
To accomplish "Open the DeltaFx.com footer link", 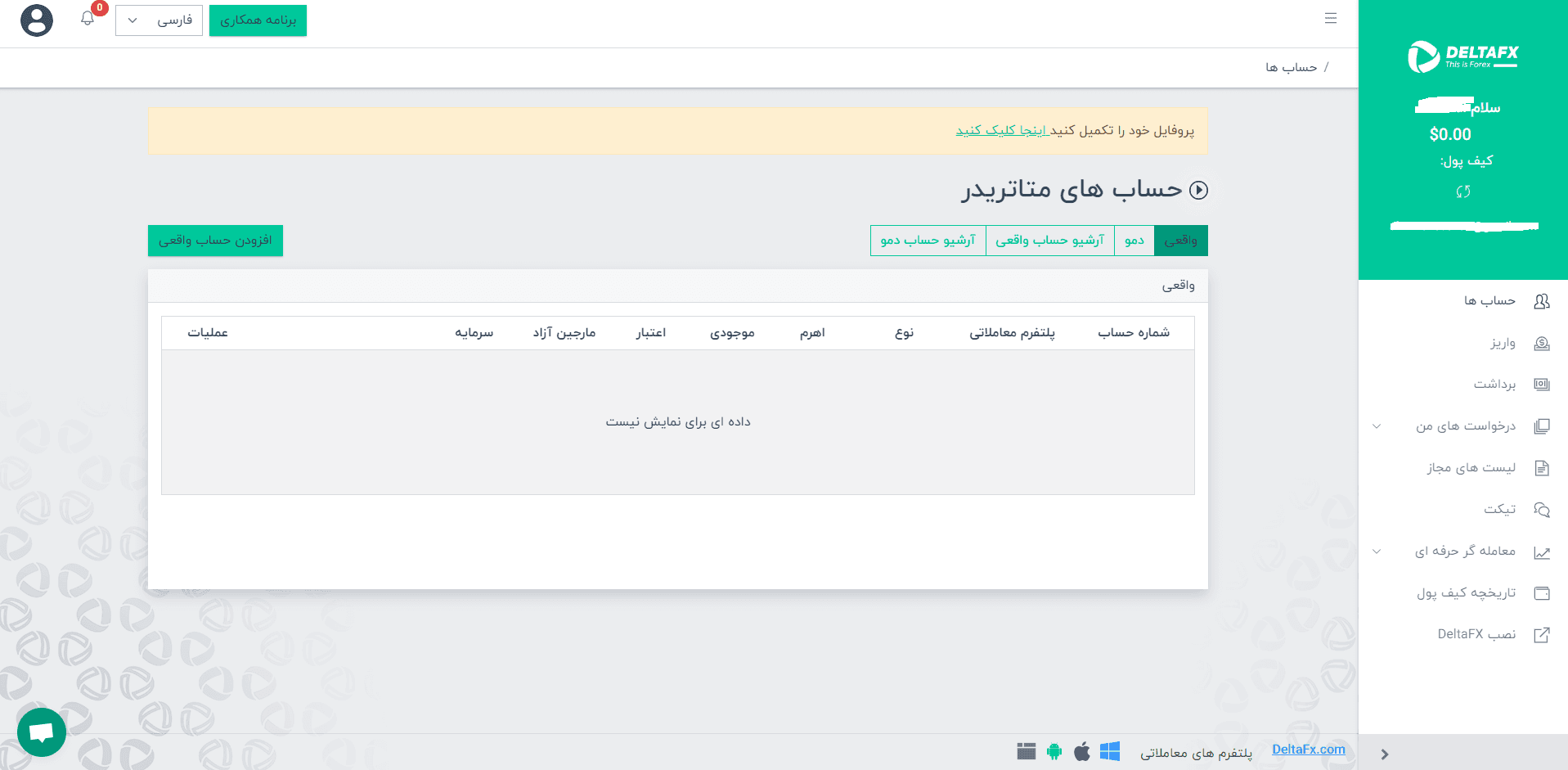I will (x=1309, y=750).
